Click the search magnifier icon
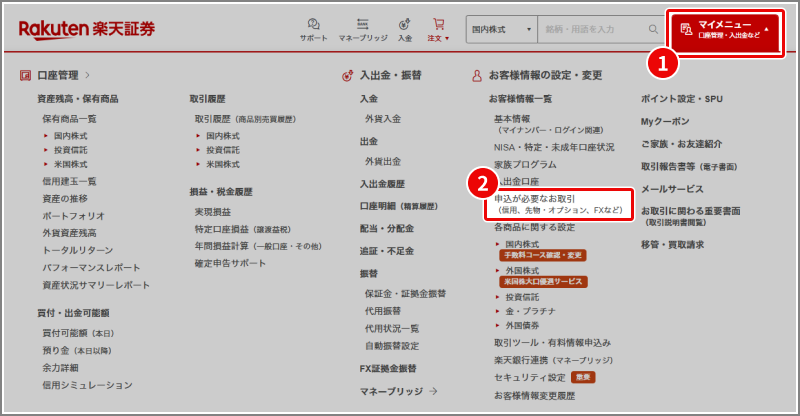 (653, 29)
